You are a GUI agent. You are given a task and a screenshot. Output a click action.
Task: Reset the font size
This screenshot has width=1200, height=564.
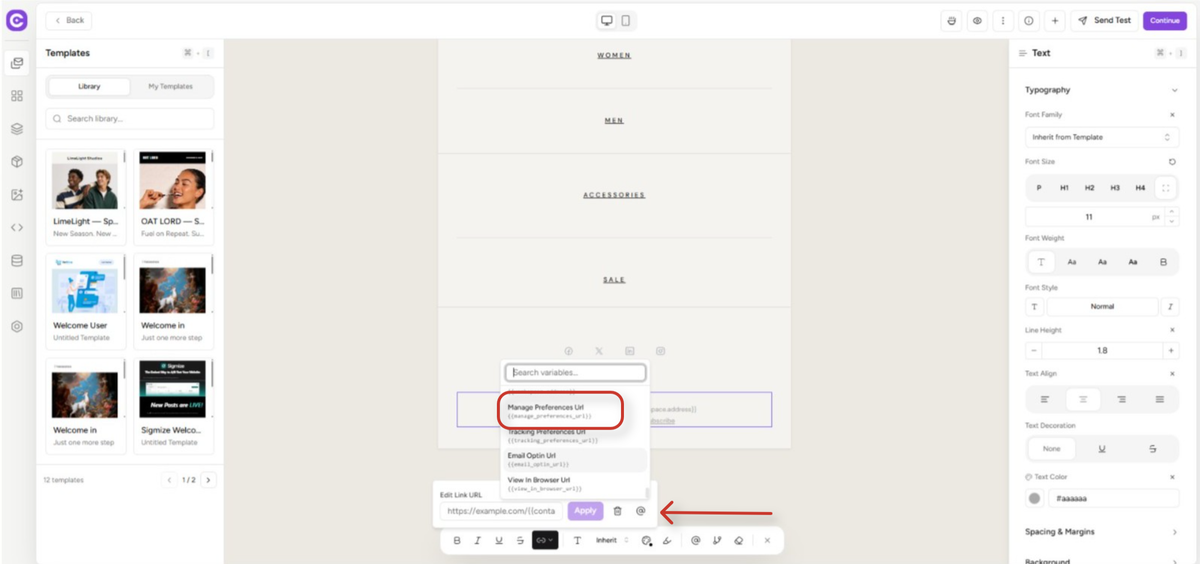tap(1172, 162)
